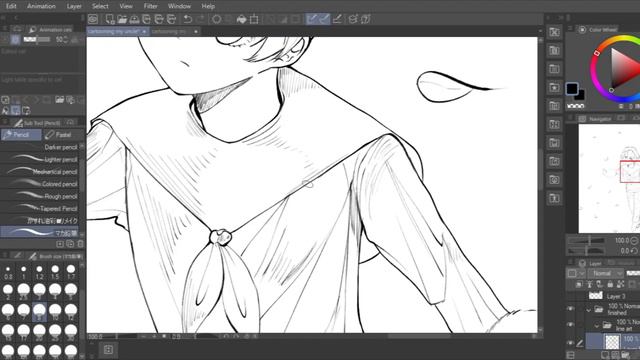This screenshot has width=640, height=360.
Task: Open the Animation menu
Action: [x=41, y=6]
